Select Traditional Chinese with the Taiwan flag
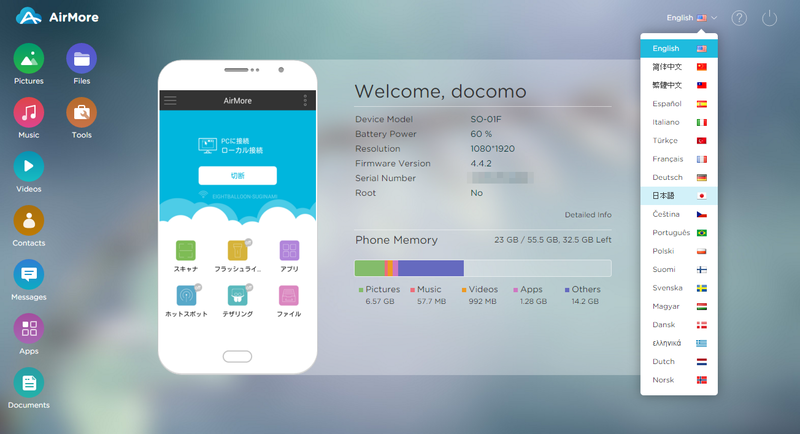800x434 pixels. pos(679,85)
